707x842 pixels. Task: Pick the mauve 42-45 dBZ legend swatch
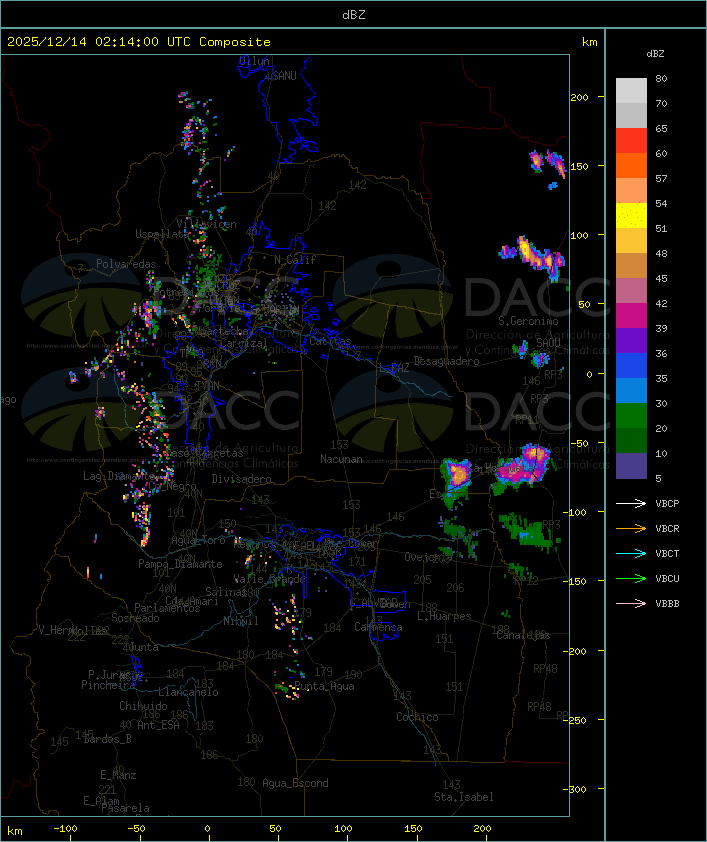(x=631, y=291)
